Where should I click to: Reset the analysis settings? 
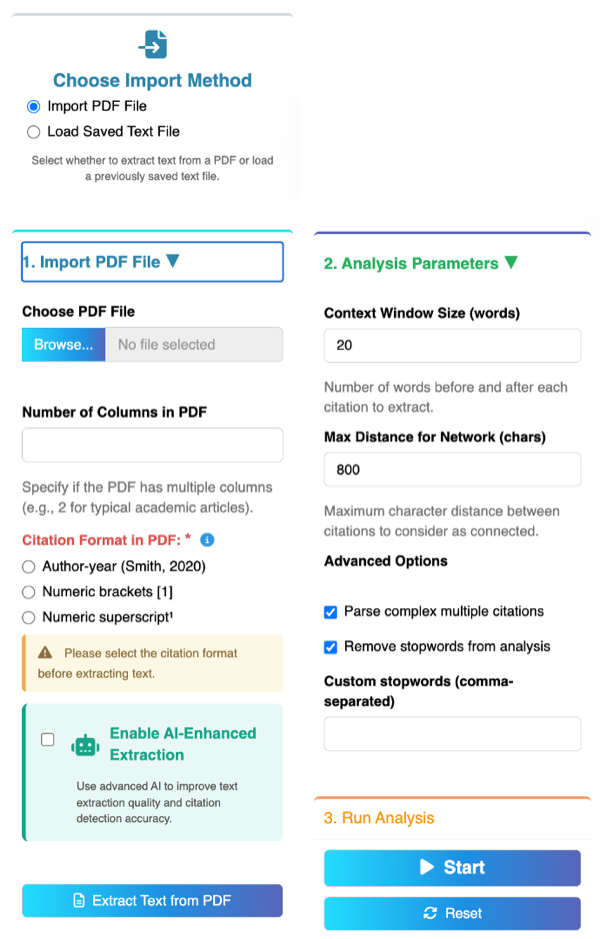[452, 913]
